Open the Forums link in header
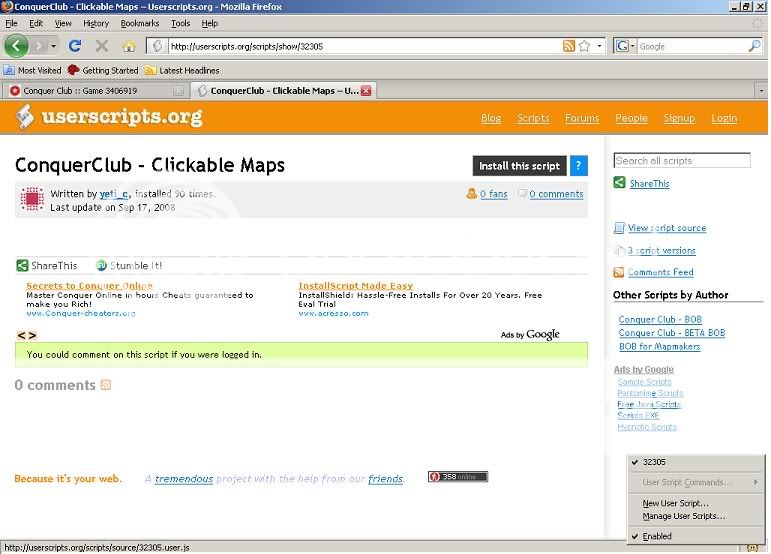Image resolution: width=771 pixels, height=554 pixels. (x=582, y=118)
